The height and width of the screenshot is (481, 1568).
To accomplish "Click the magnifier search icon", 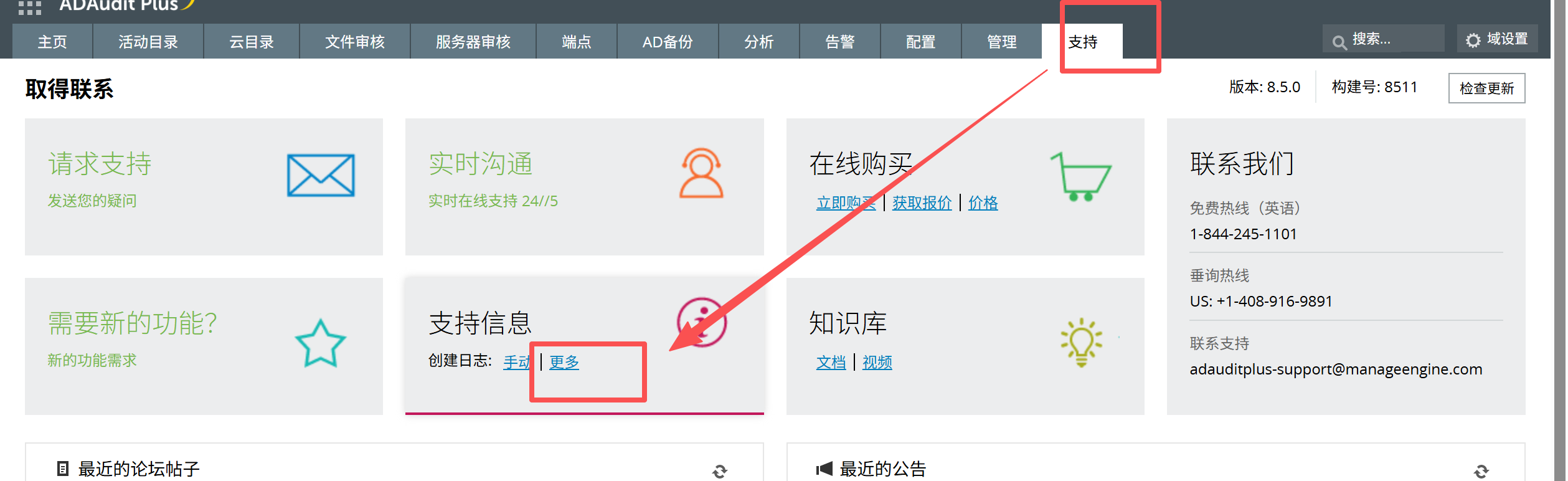I will tap(1339, 42).
